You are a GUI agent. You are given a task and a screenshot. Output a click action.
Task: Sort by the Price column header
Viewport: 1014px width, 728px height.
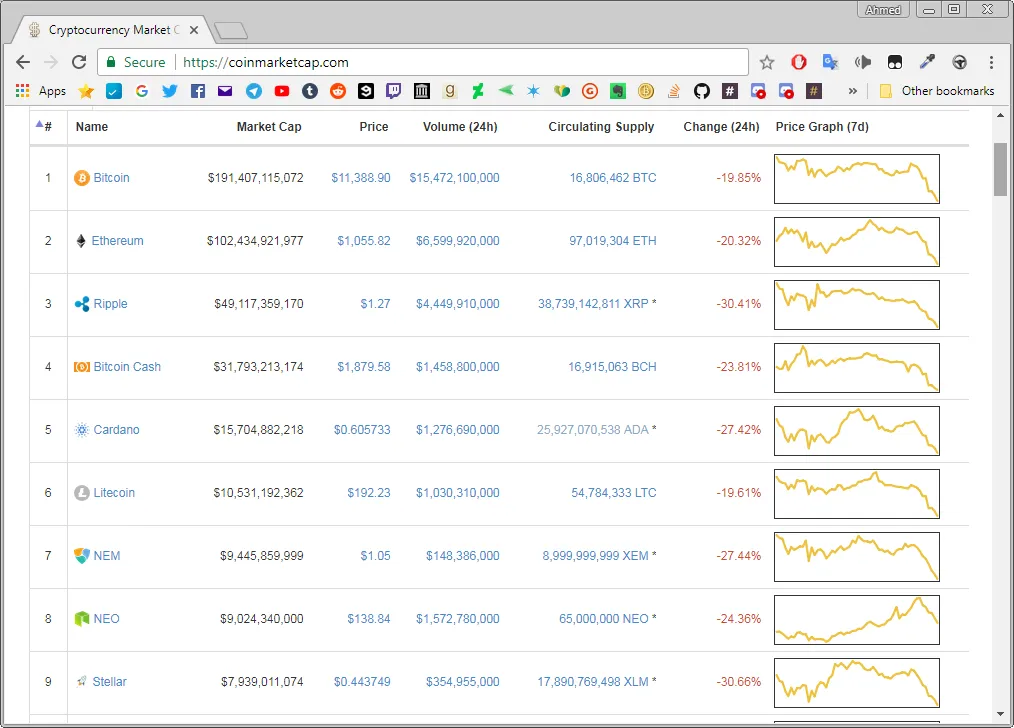tap(374, 127)
